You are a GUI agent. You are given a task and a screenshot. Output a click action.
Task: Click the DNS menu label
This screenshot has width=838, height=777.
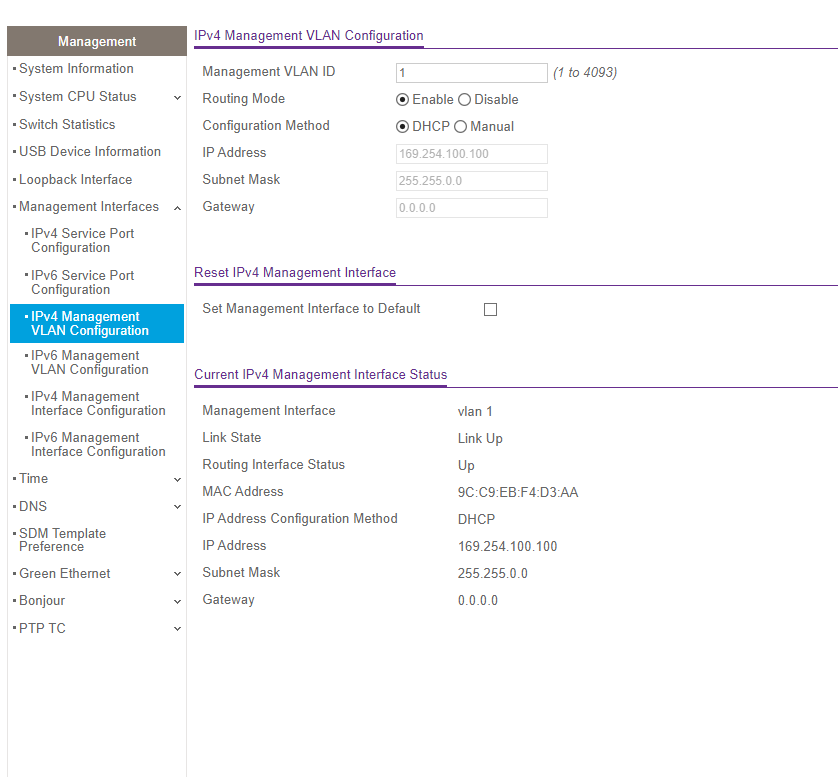33,506
